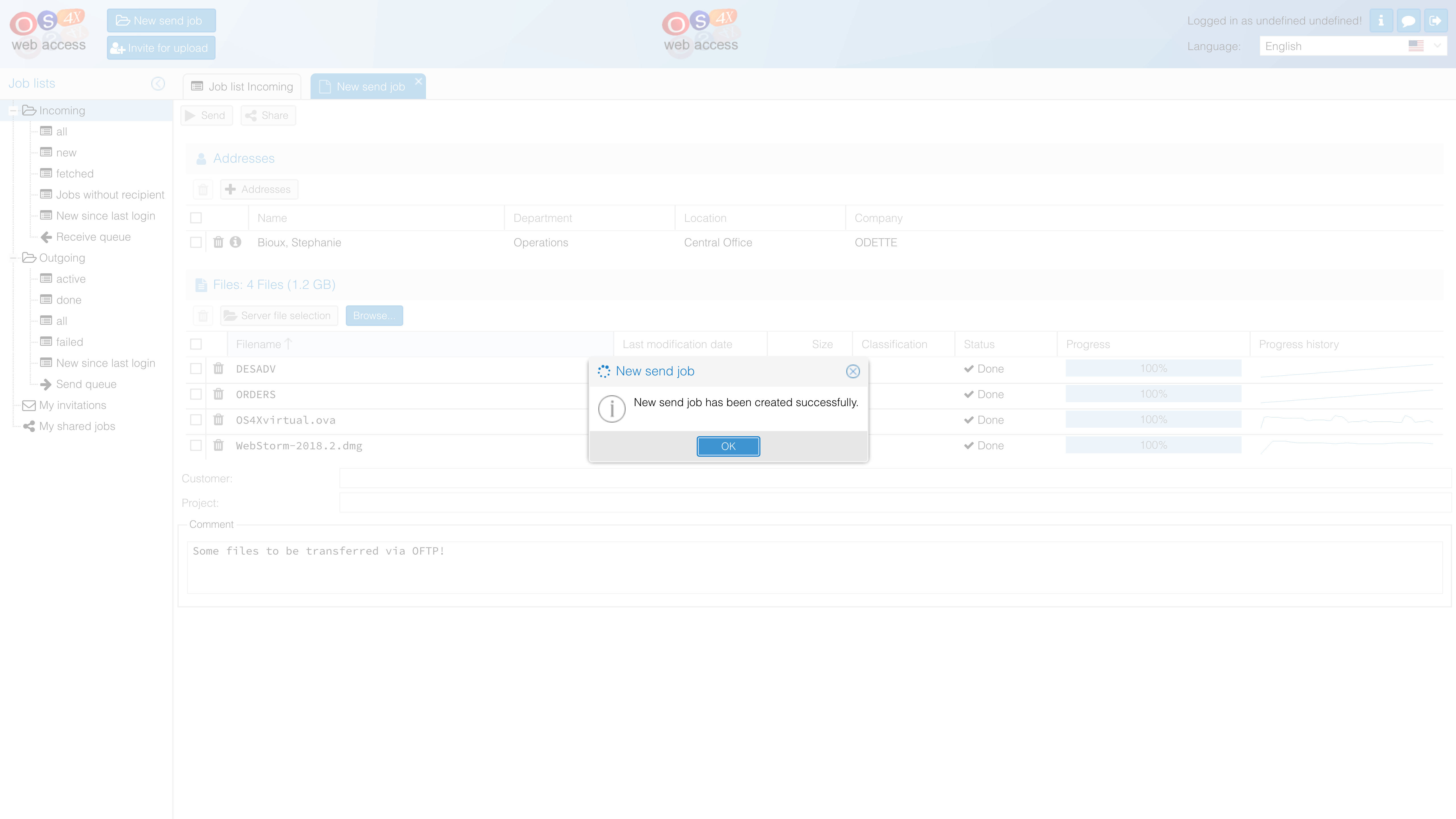Click ORDERS progress bar at 100%
The width and height of the screenshot is (1456, 819).
[x=1153, y=394]
